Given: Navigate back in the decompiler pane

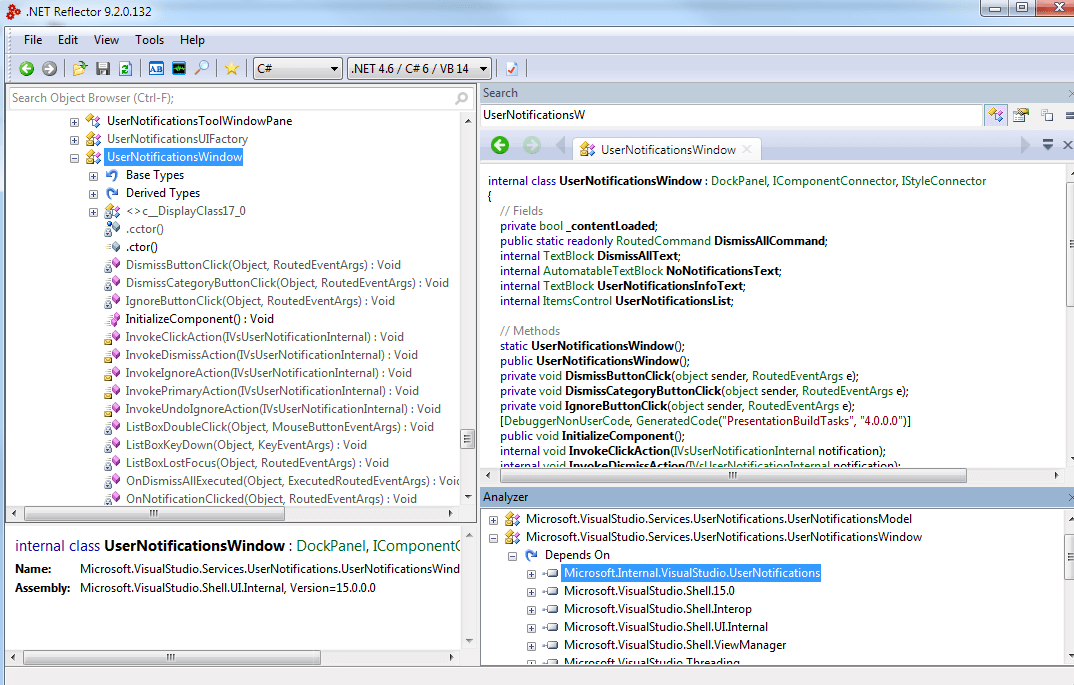Looking at the screenshot, I should [x=500, y=145].
